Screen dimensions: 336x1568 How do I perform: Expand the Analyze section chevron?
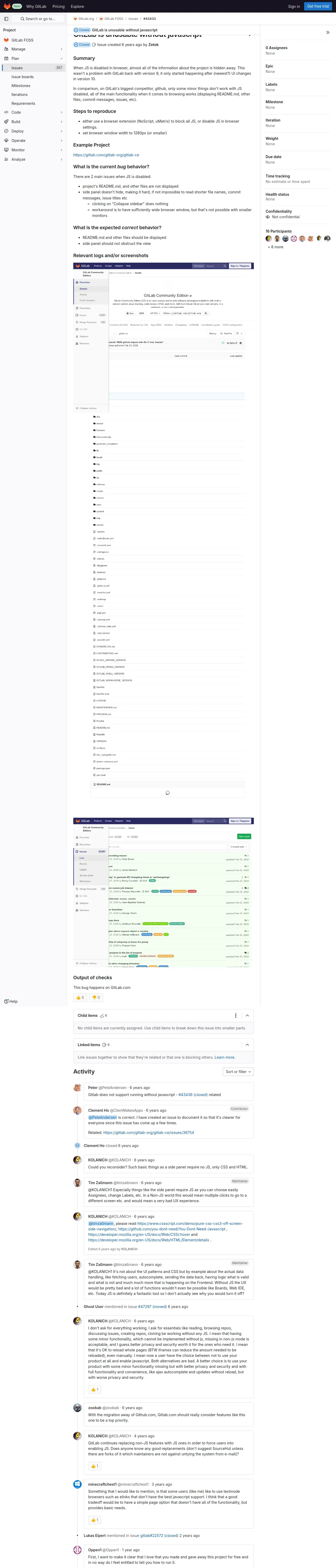(x=61, y=159)
